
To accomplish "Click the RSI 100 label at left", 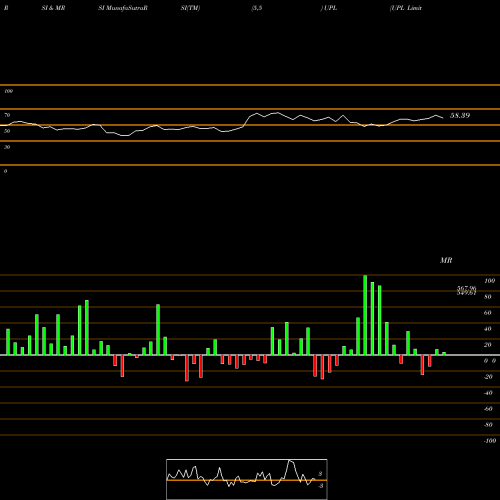I will click(x=8, y=91).
